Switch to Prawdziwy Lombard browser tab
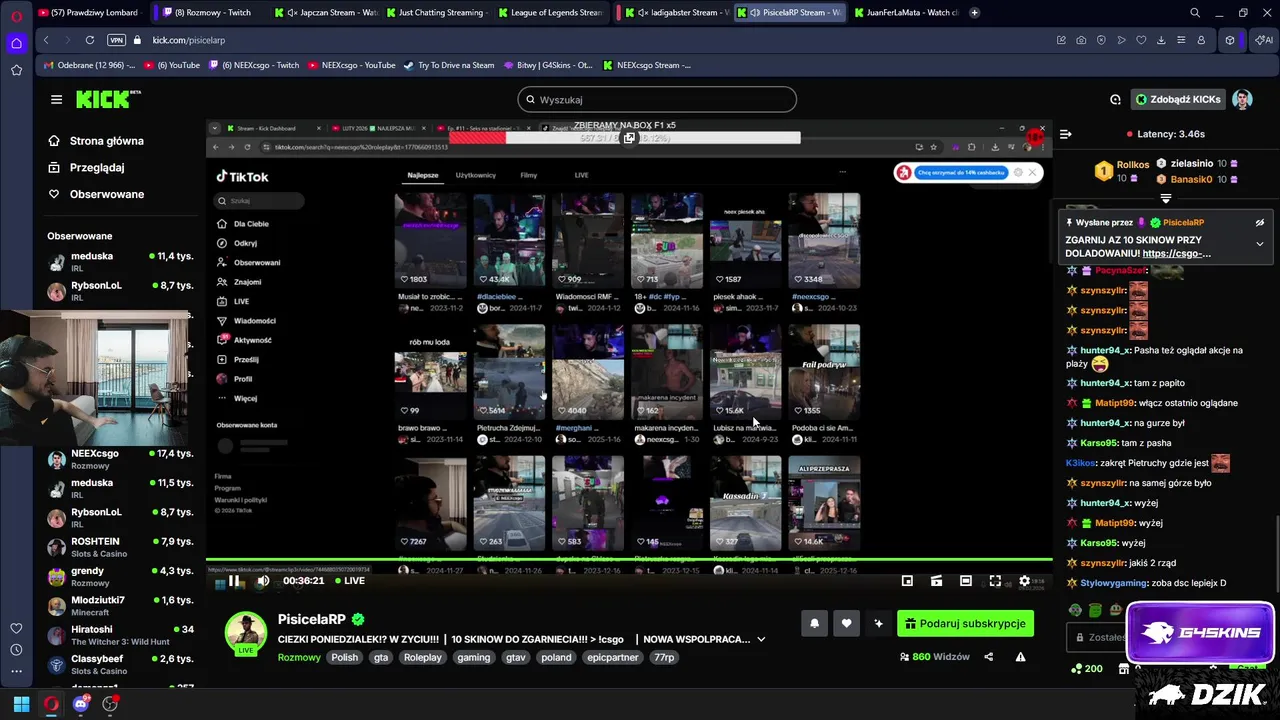This screenshot has height=720, width=1280. [x=88, y=12]
